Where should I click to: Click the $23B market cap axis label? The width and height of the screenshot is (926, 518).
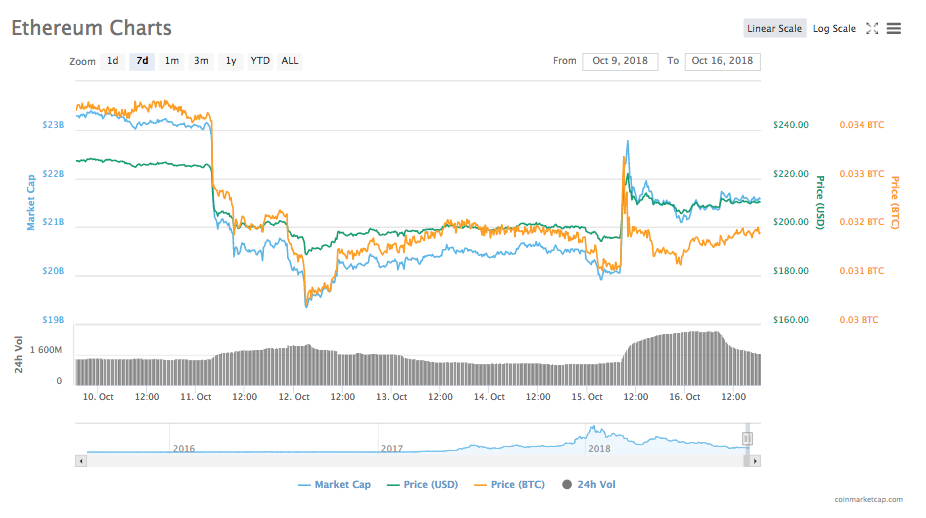tap(53, 125)
